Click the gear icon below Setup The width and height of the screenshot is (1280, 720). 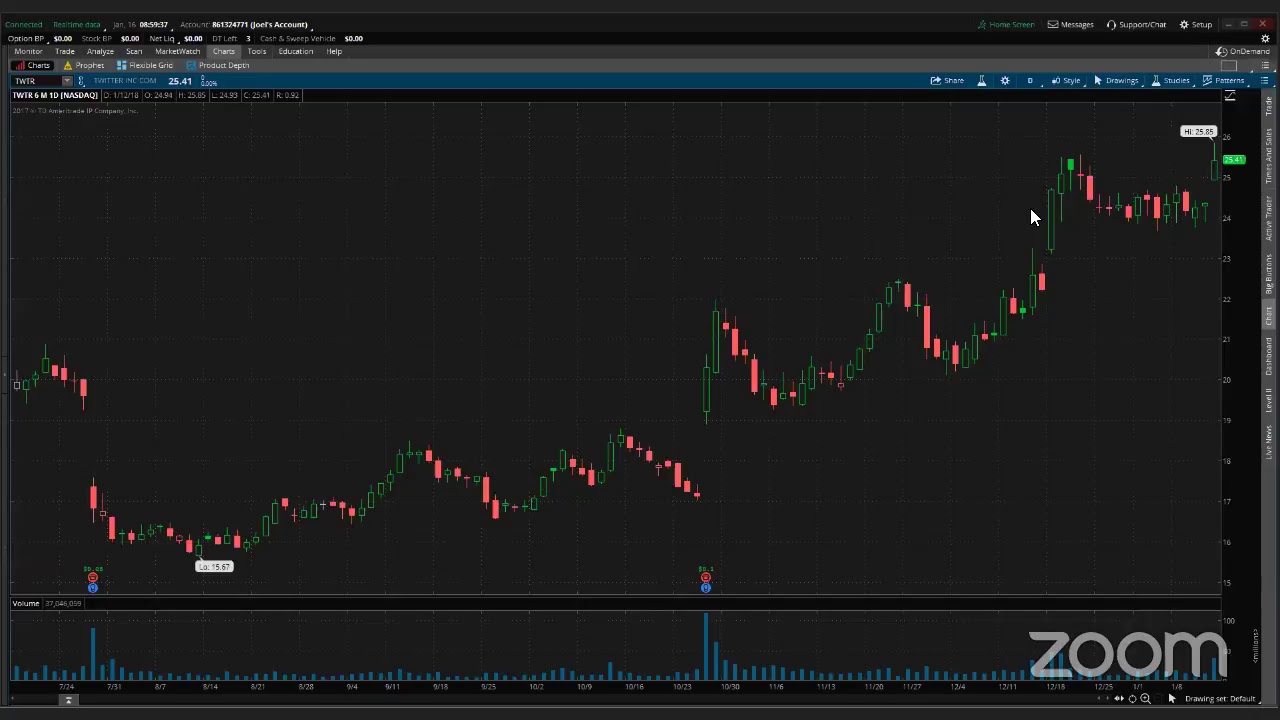[x=1265, y=38]
